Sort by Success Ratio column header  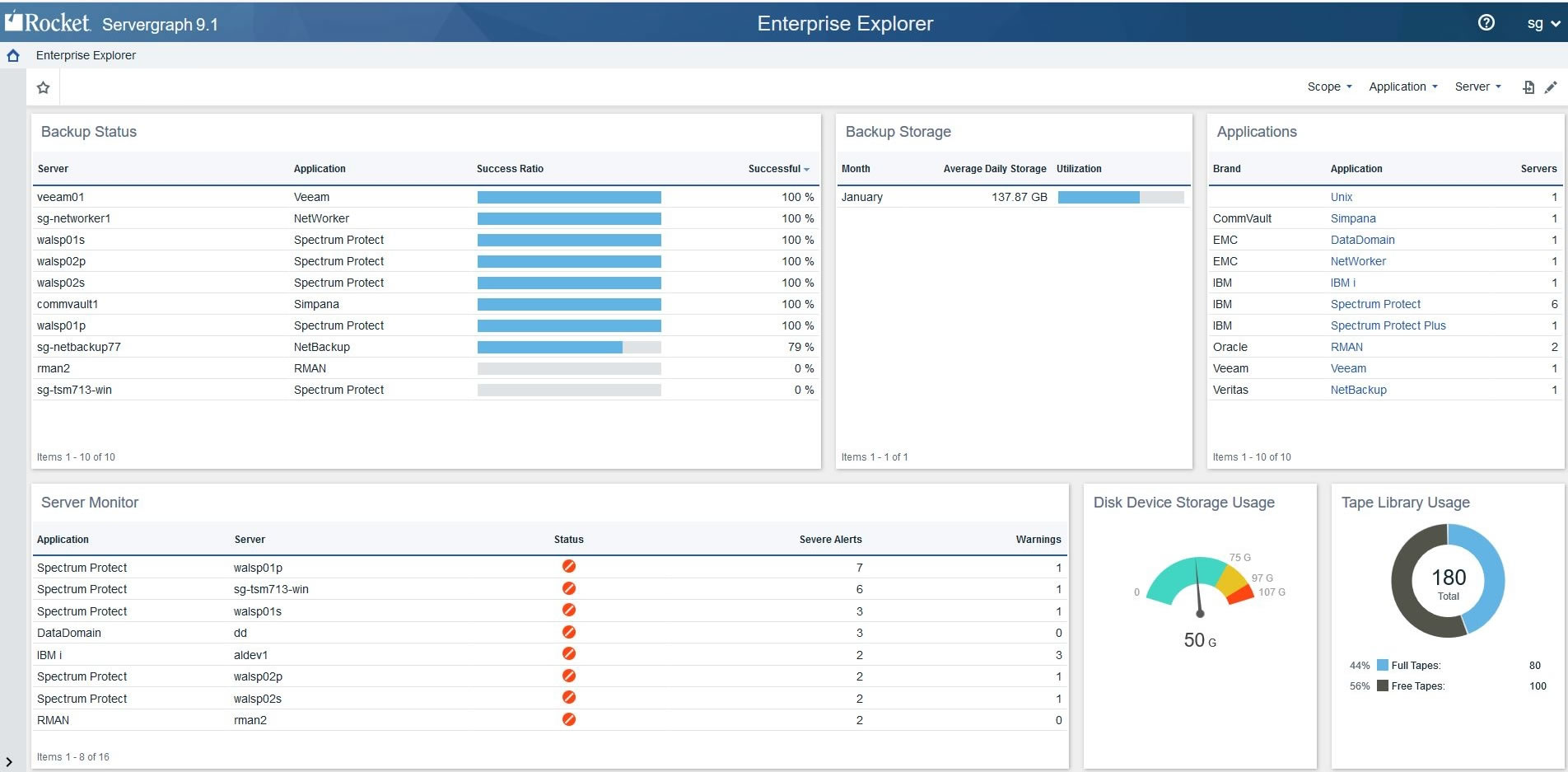point(510,169)
